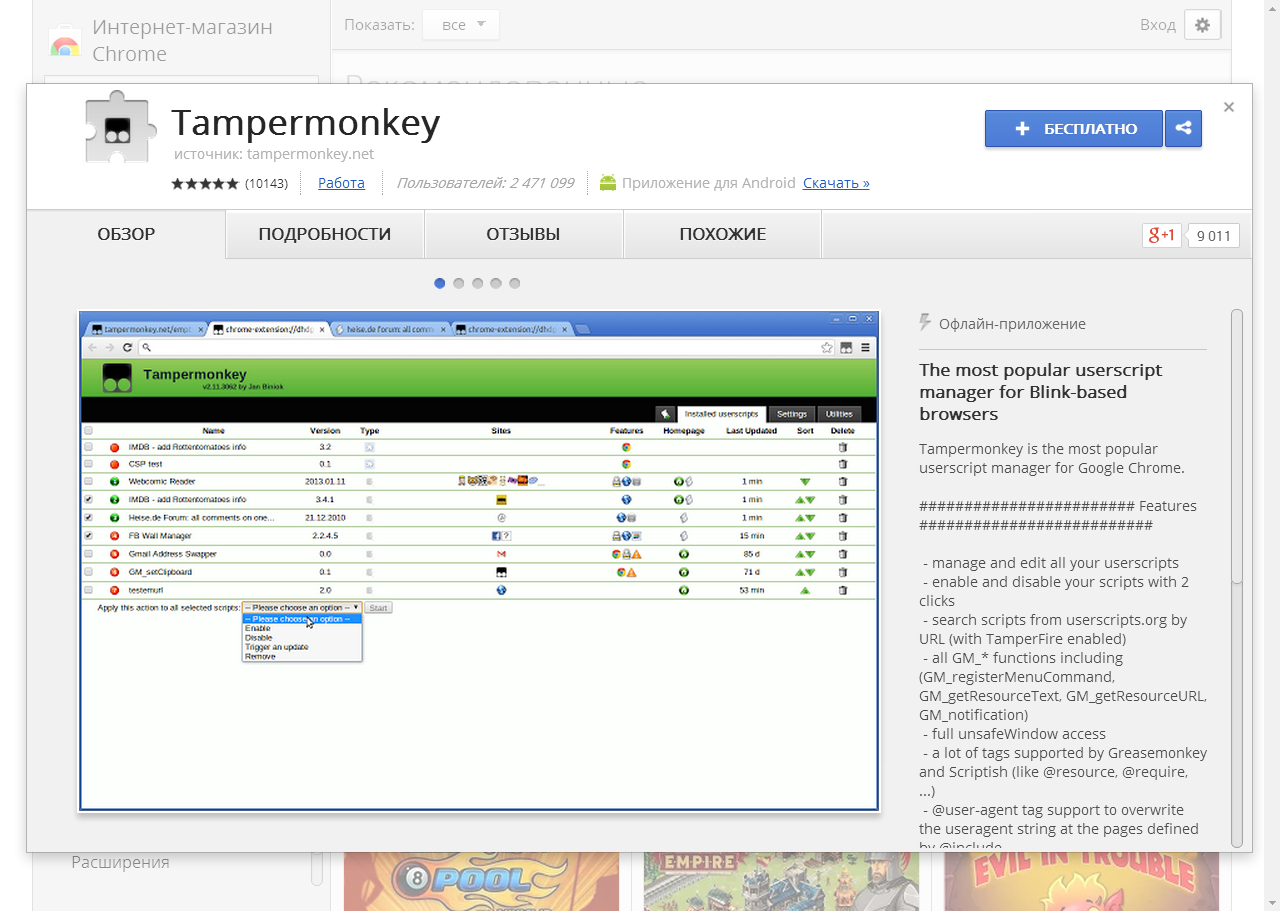This screenshot has width=1280, height=911.
Task: Click the left sidebar scrollbar behind the dialog
Action: (317, 868)
